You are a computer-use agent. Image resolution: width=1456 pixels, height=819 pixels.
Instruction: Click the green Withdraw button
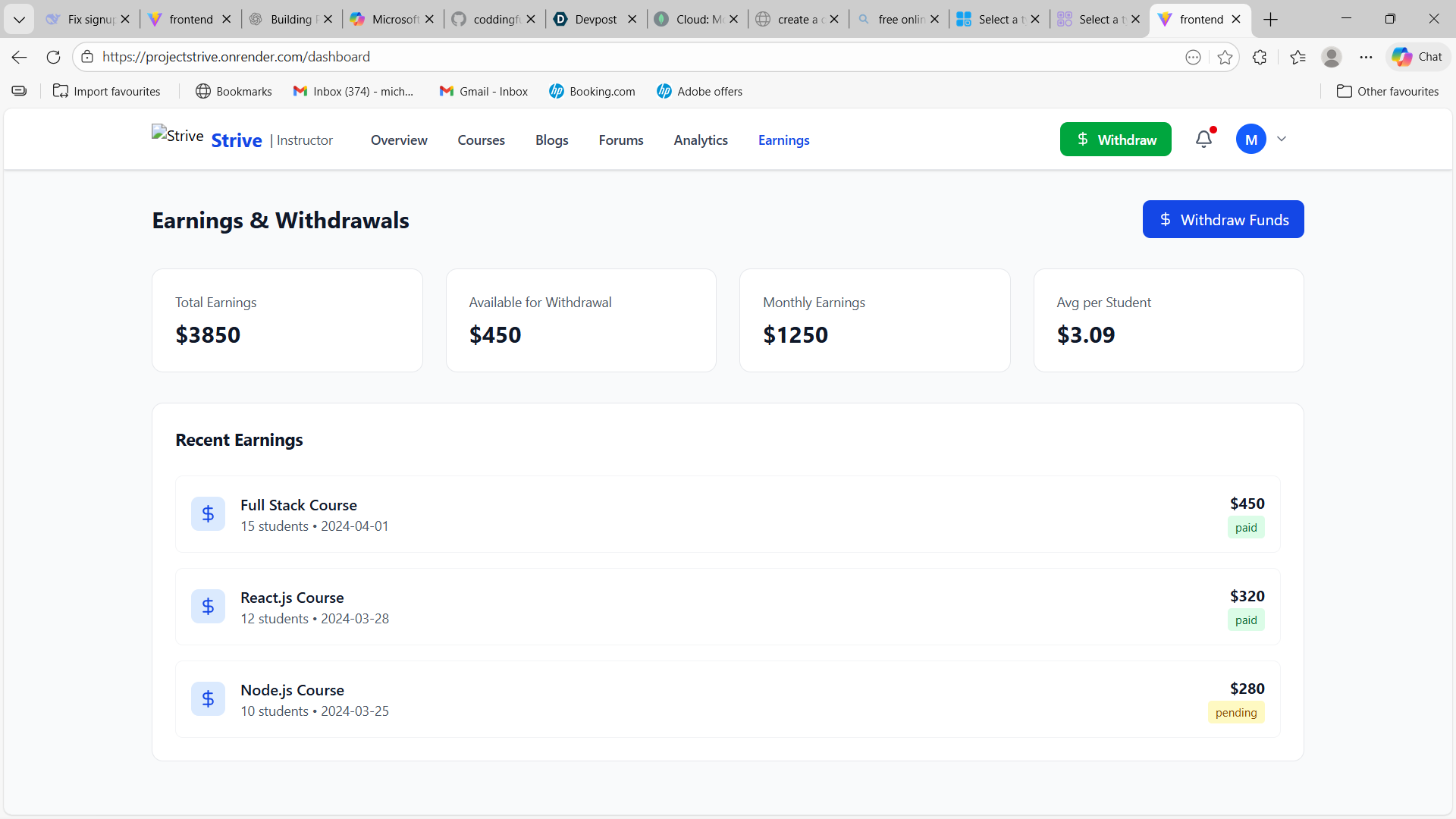[x=1115, y=140]
